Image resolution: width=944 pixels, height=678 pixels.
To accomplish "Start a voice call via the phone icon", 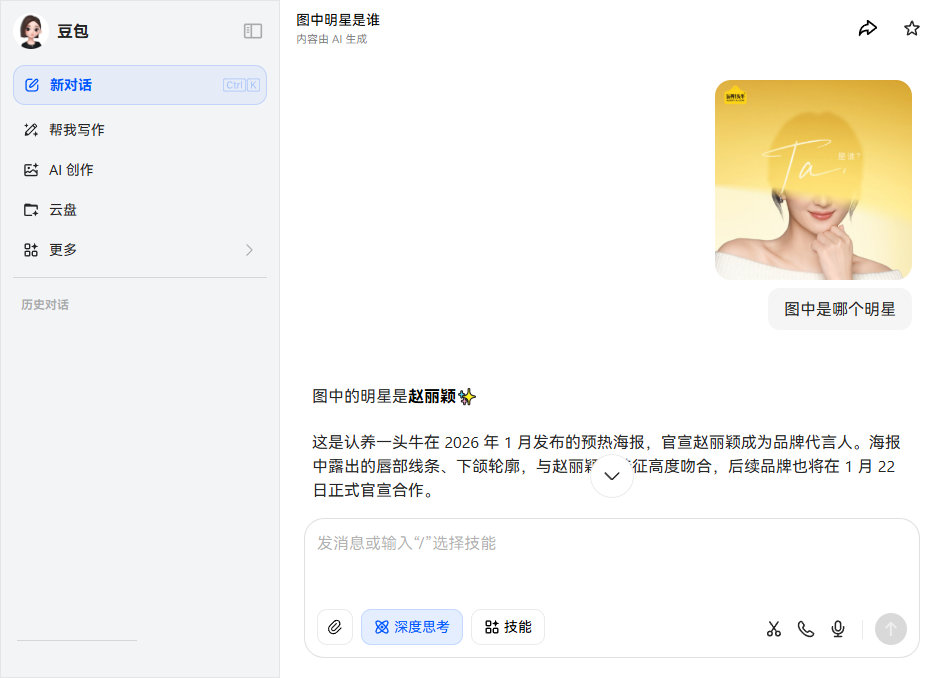I will (805, 628).
